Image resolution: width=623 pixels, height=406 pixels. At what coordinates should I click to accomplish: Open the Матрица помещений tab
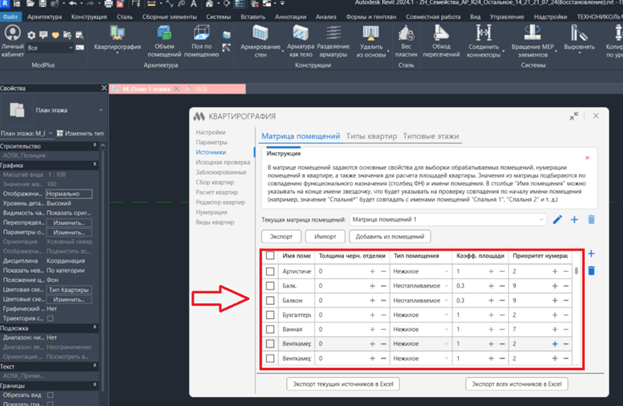[301, 136]
